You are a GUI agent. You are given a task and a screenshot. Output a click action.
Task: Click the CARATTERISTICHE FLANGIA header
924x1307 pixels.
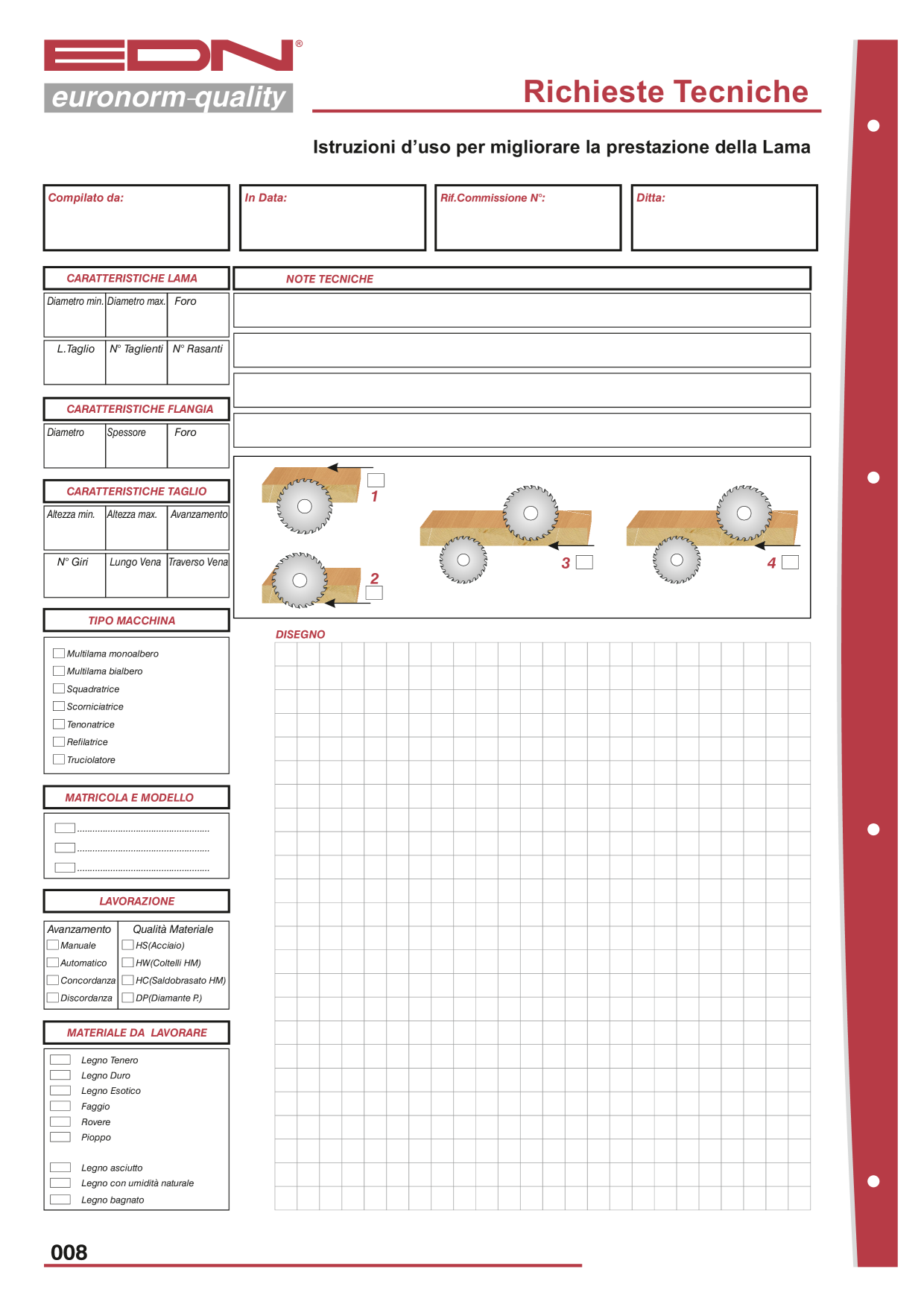tap(136, 409)
